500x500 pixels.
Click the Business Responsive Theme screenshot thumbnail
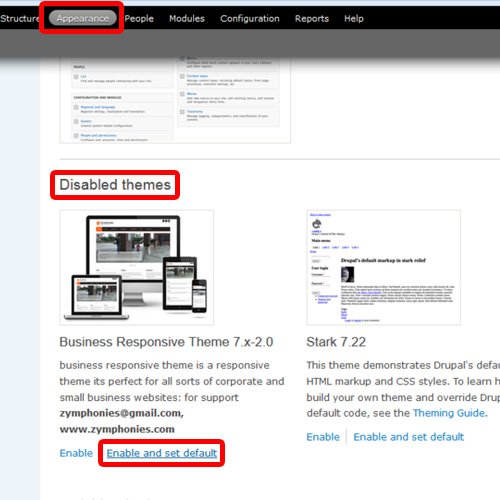coord(137,267)
